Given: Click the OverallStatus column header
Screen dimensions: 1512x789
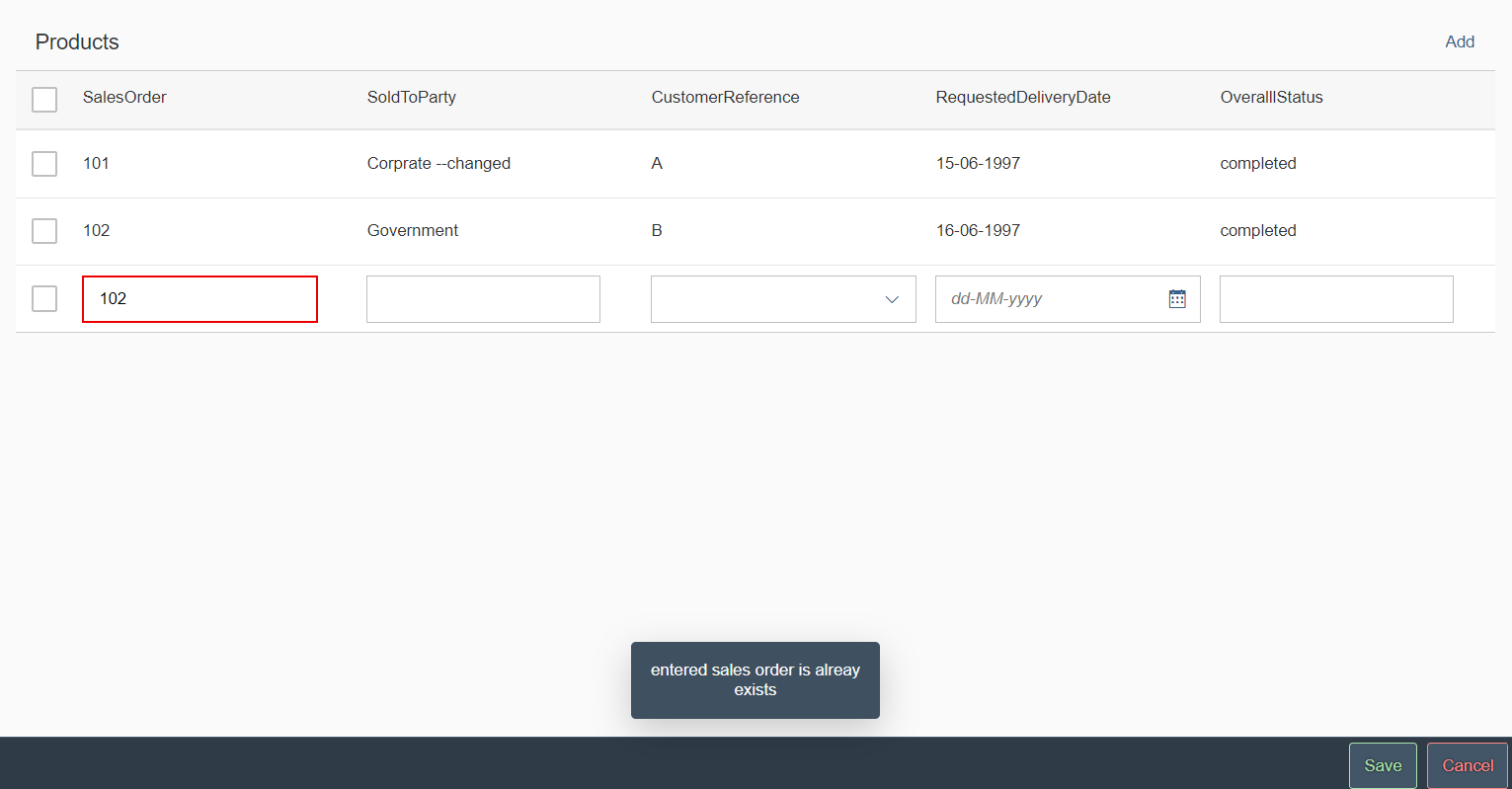Looking at the screenshot, I should click(1272, 97).
